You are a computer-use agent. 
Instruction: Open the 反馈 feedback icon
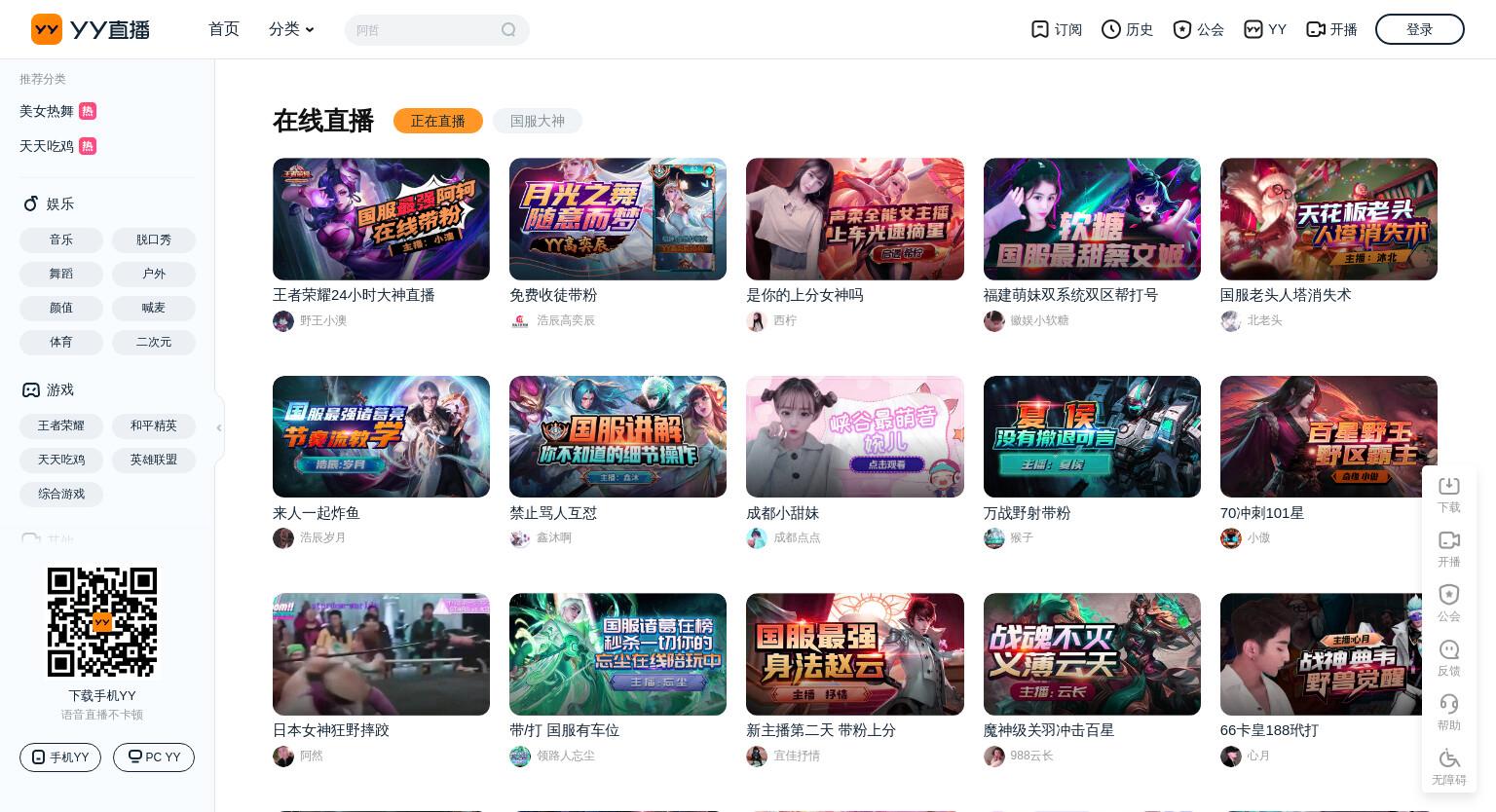click(1449, 649)
